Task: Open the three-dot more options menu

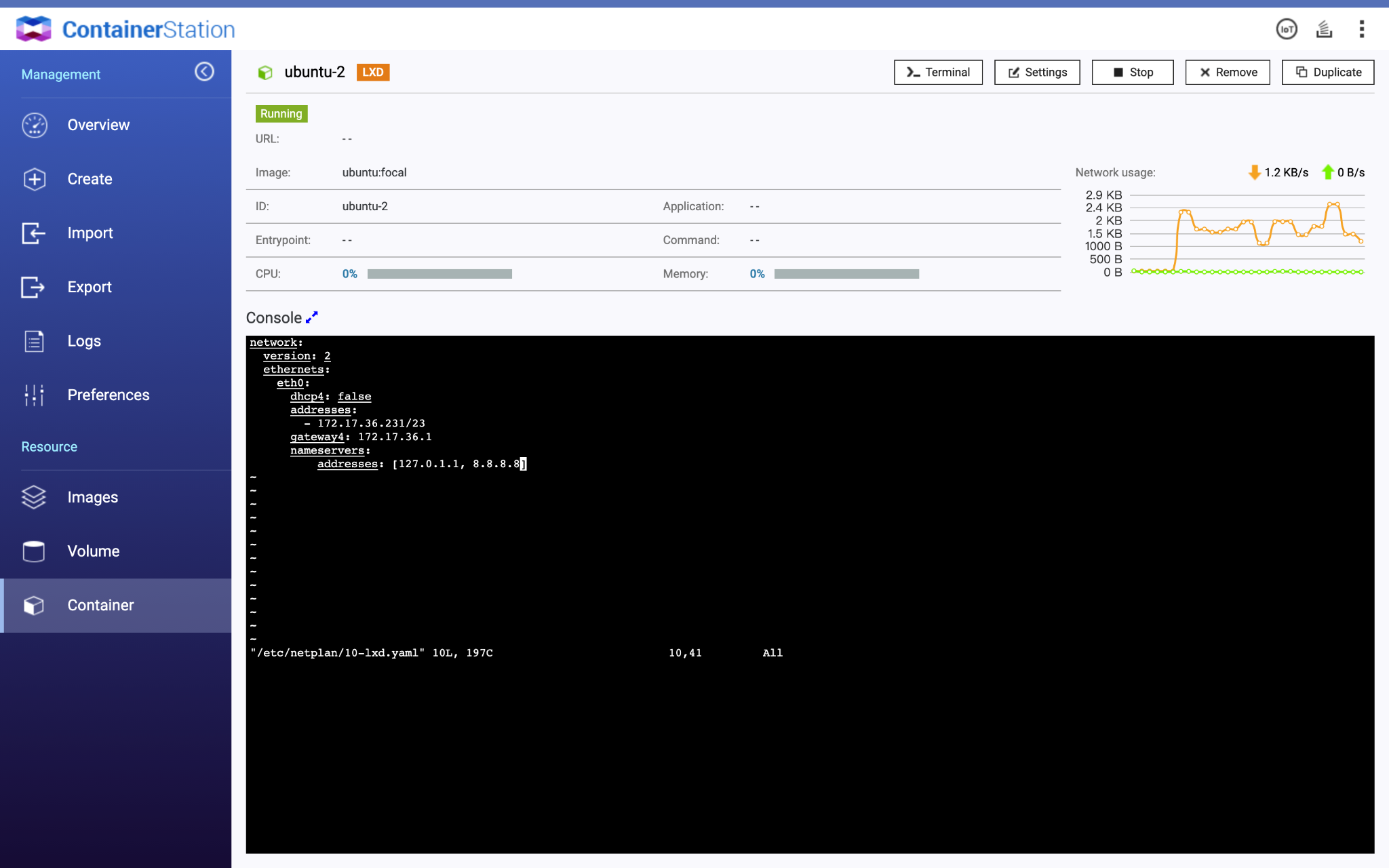Action: [x=1361, y=29]
